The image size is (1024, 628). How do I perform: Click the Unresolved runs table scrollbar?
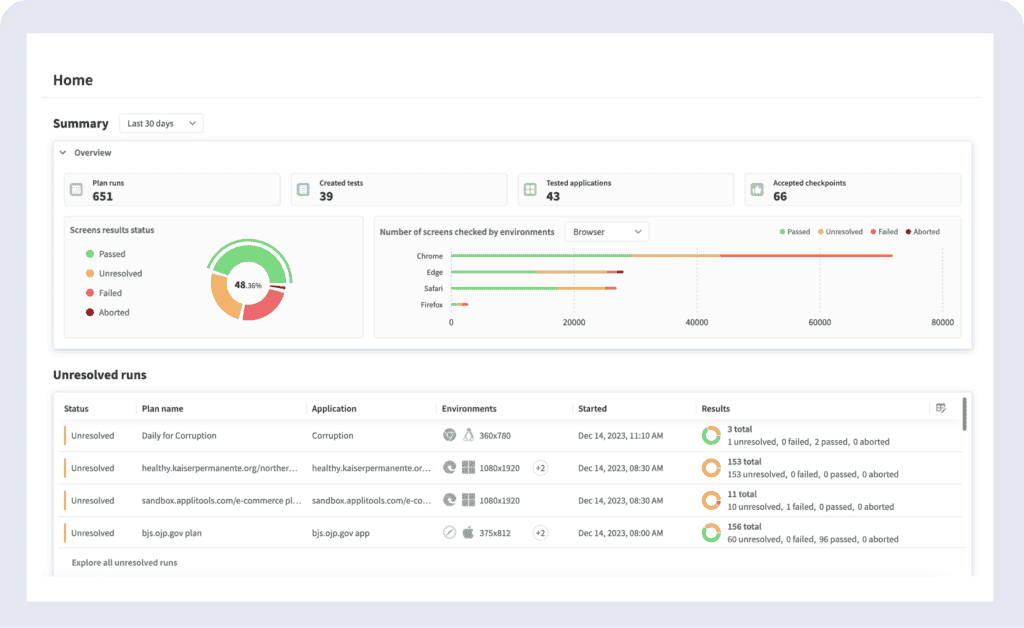(964, 414)
